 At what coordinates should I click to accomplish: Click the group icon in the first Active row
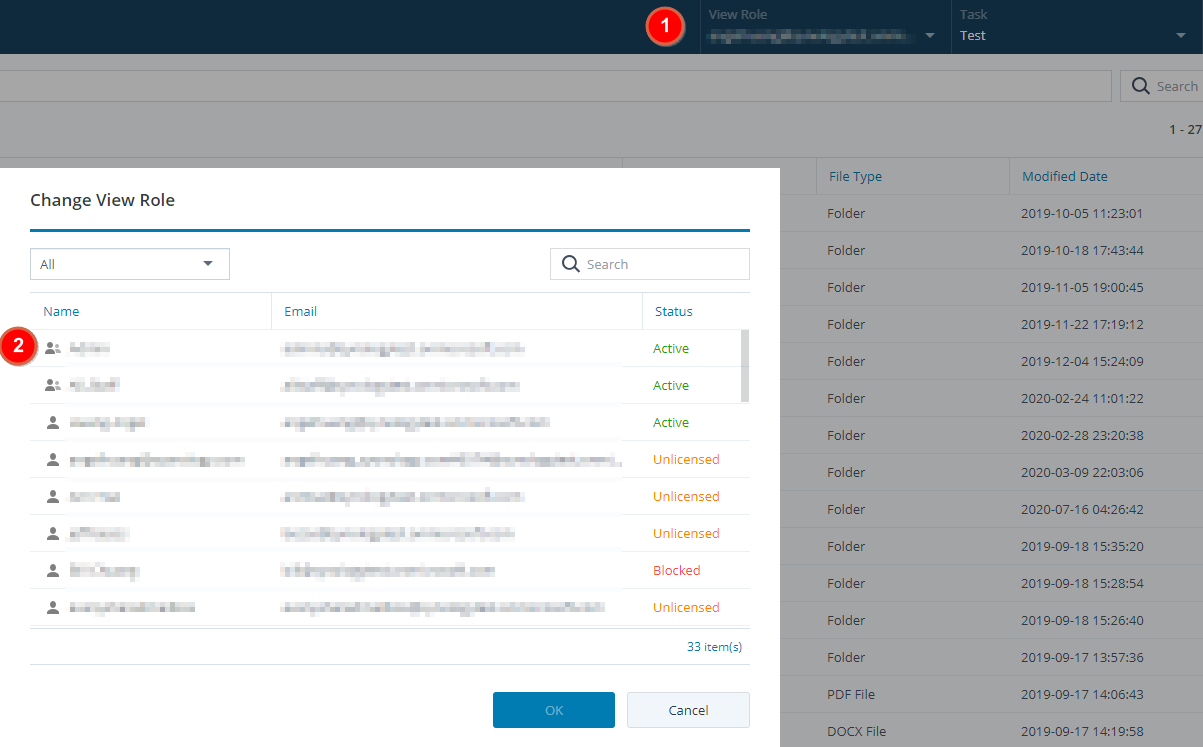53,348
